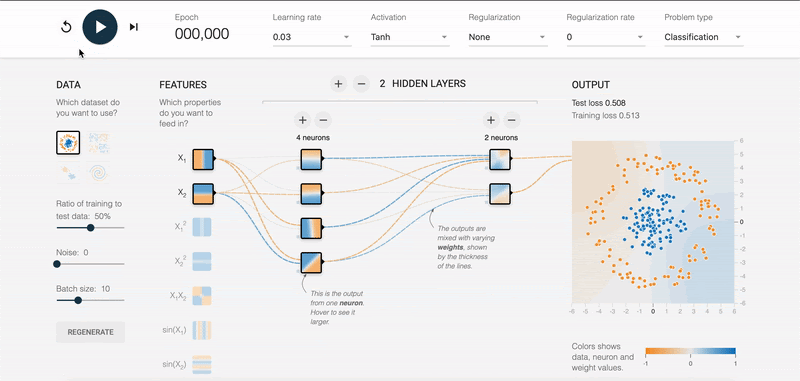The width and height of the screenshot is (800, 381).
Task: Click the reset network icon
Action: 66,27
